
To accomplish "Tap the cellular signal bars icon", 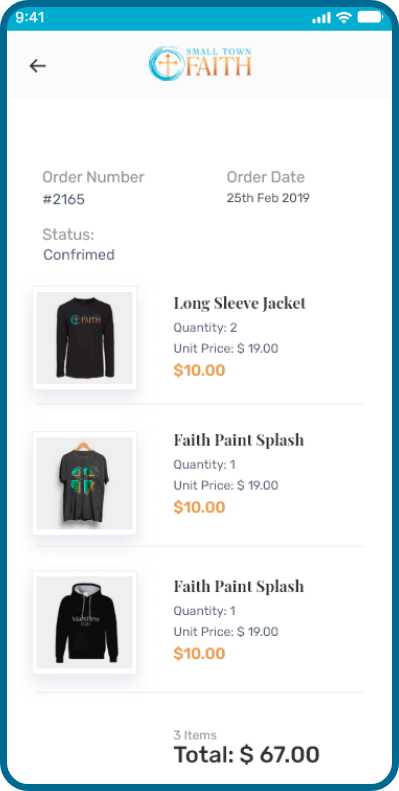I will (x=321, y=18).
